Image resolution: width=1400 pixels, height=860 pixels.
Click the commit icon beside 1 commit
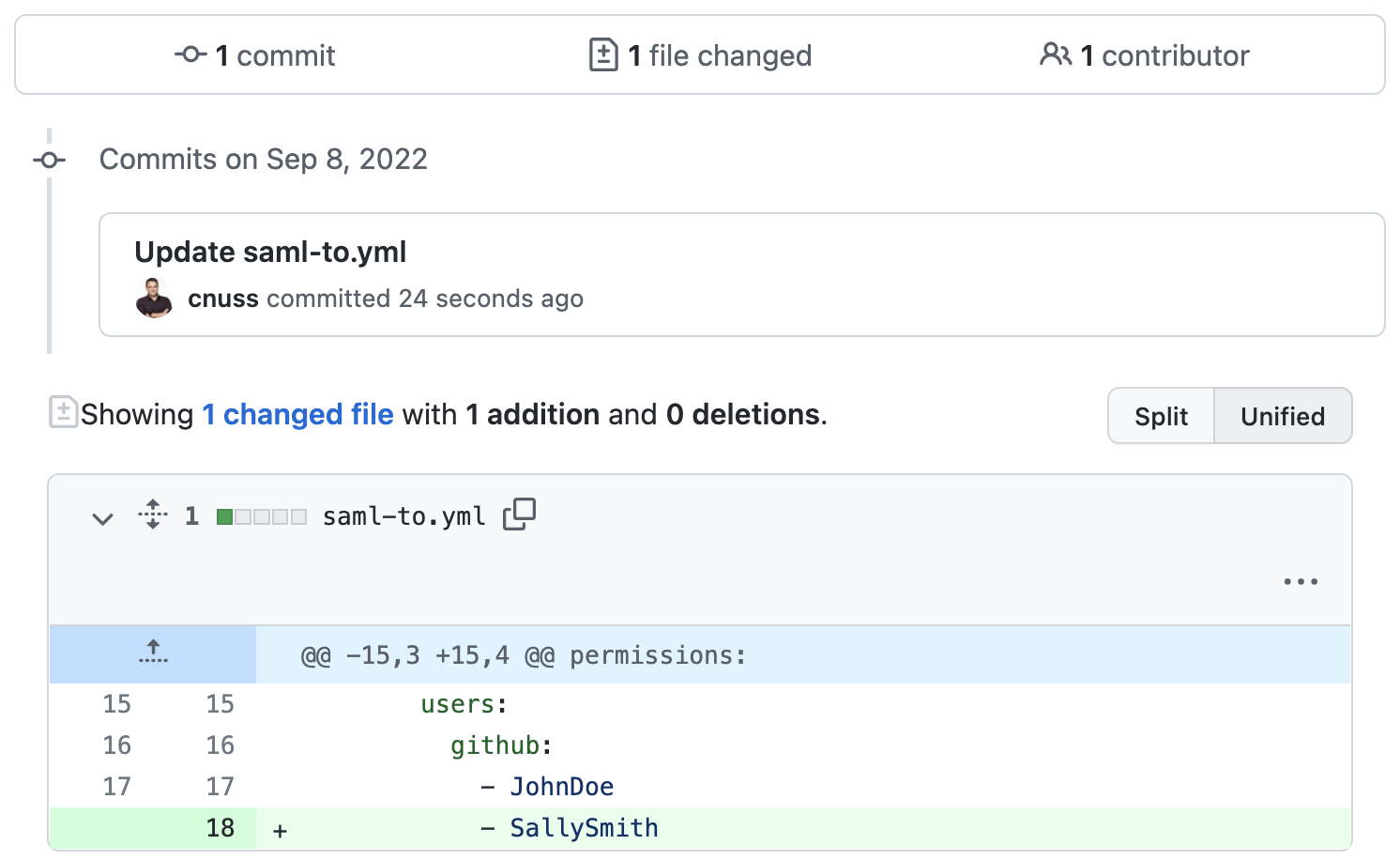coord(190,54)
